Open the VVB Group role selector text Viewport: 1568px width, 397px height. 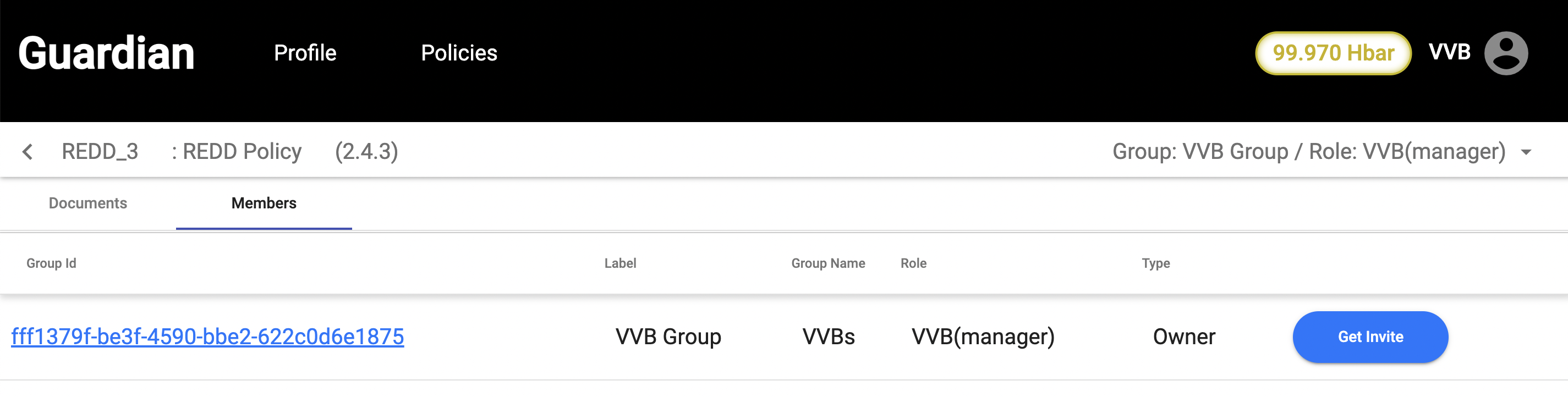pyautogui.click(x=1308, y=152)
